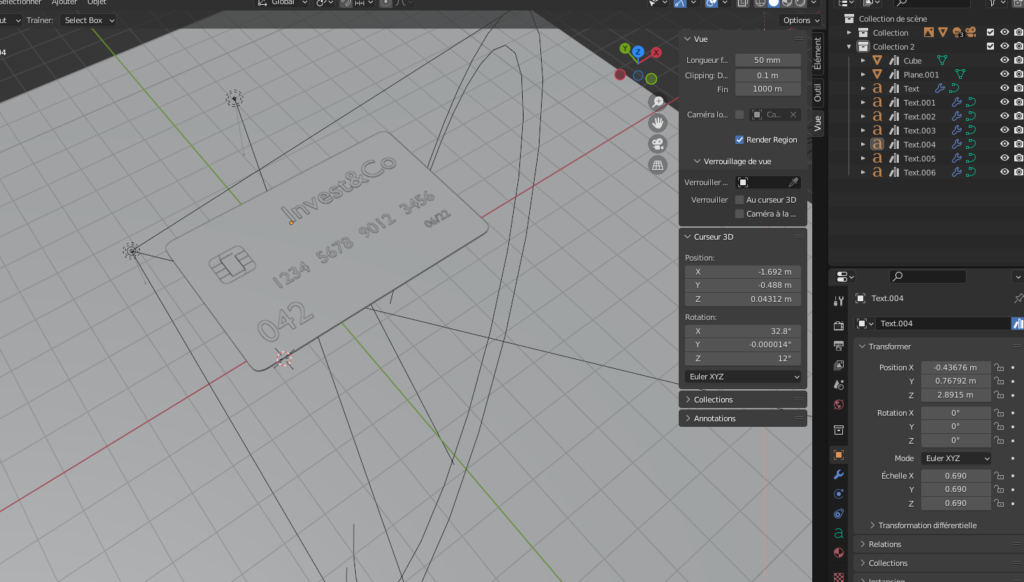This screenshot has width=1024, height=582.
Task: Click the search field in Properties editor
Action: point(927,276)
